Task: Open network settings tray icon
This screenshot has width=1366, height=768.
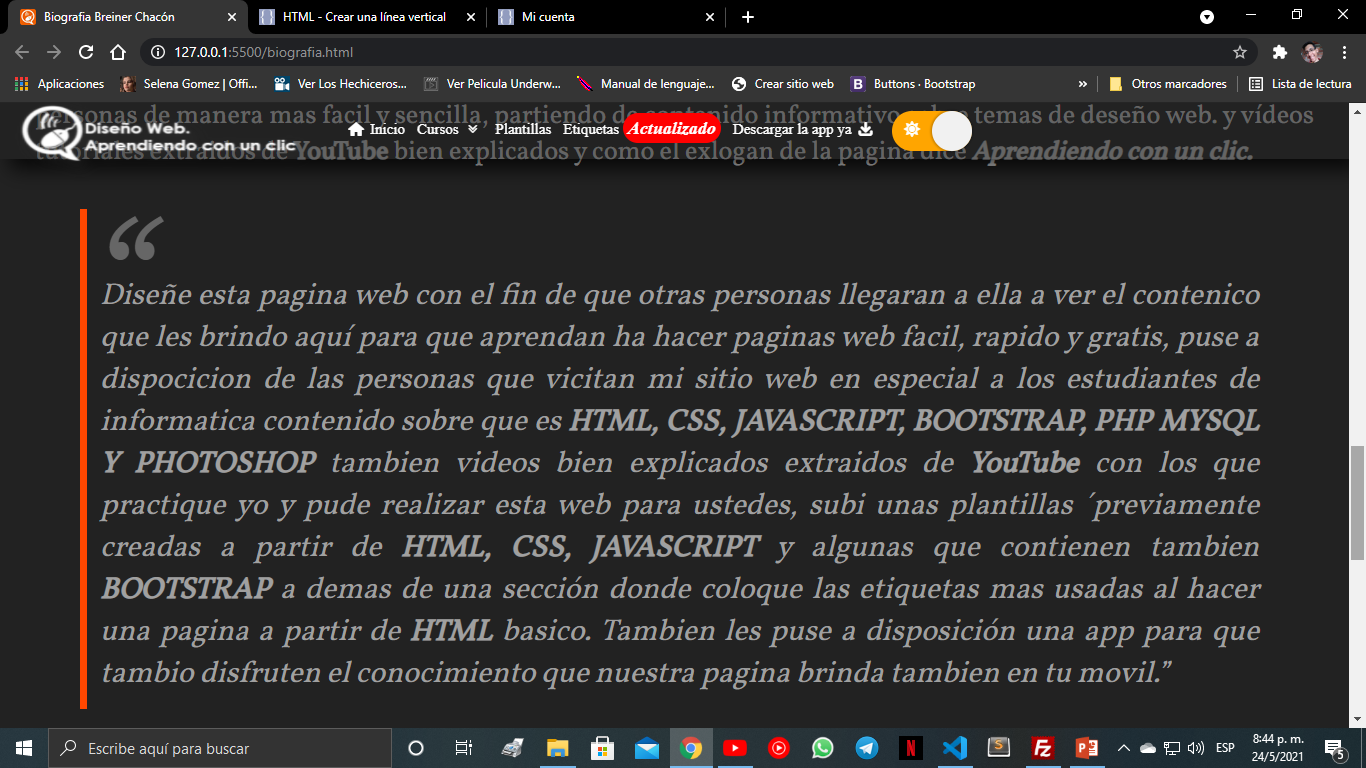Action: click(x=1172, y=748)
